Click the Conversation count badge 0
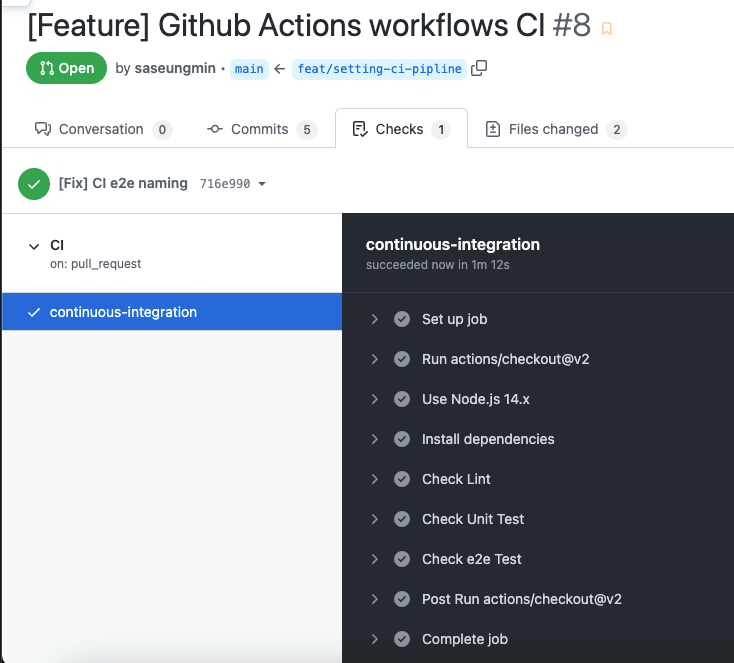This screenshot has height=663, width=734. tap(162, 130)
